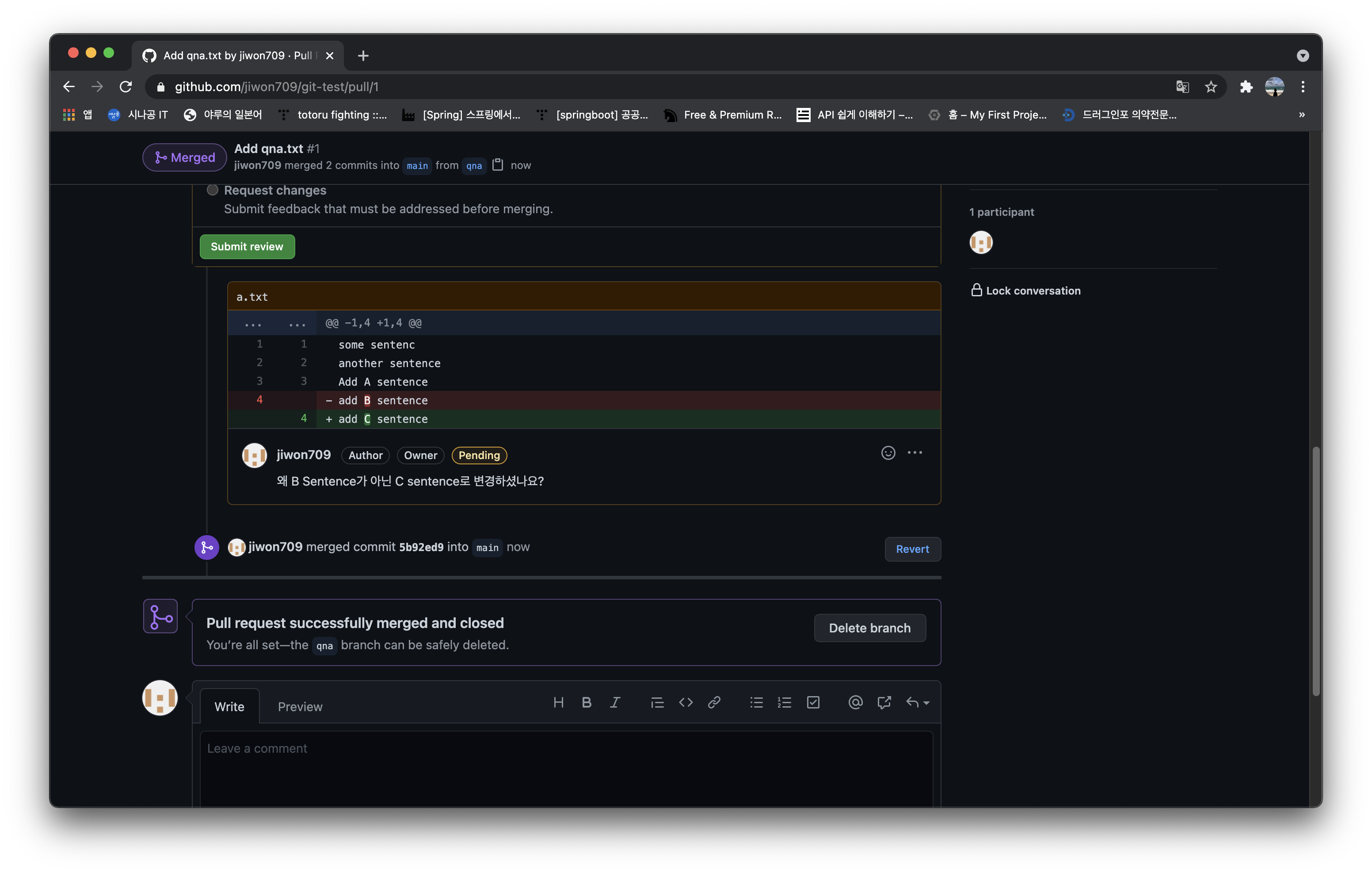
Task: Insert a hyperlink in the comment box
Action: 714,702
